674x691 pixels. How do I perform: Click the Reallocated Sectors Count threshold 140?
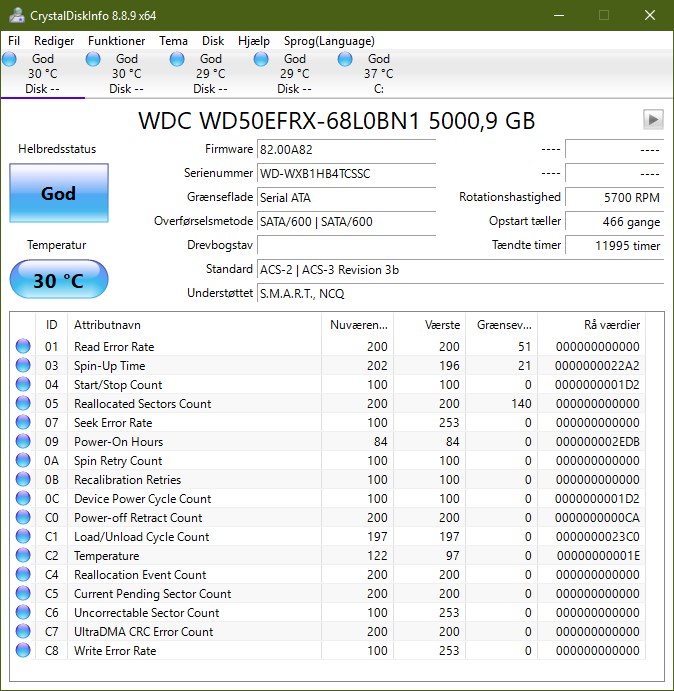coord(521,404)
